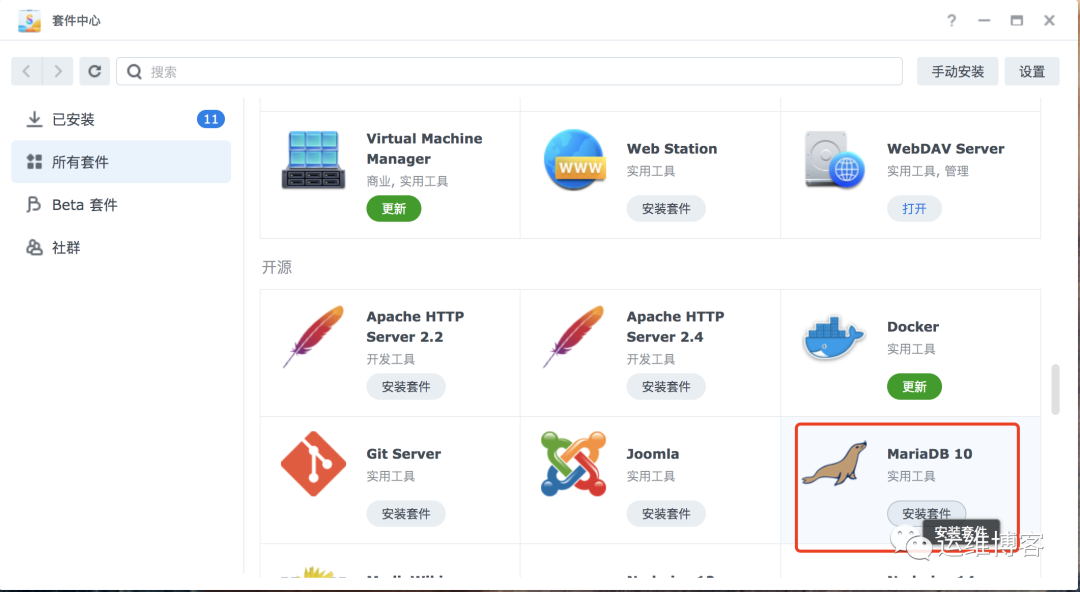Image resolution: width=1080 pixels, height=592 pixels.
Task: Install MariaDB 10 package
Action: coord(926,513)
